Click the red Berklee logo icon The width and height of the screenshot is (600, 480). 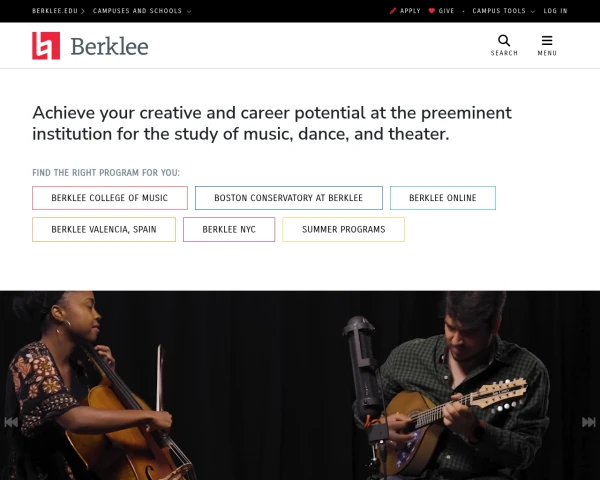pos(46,46)
